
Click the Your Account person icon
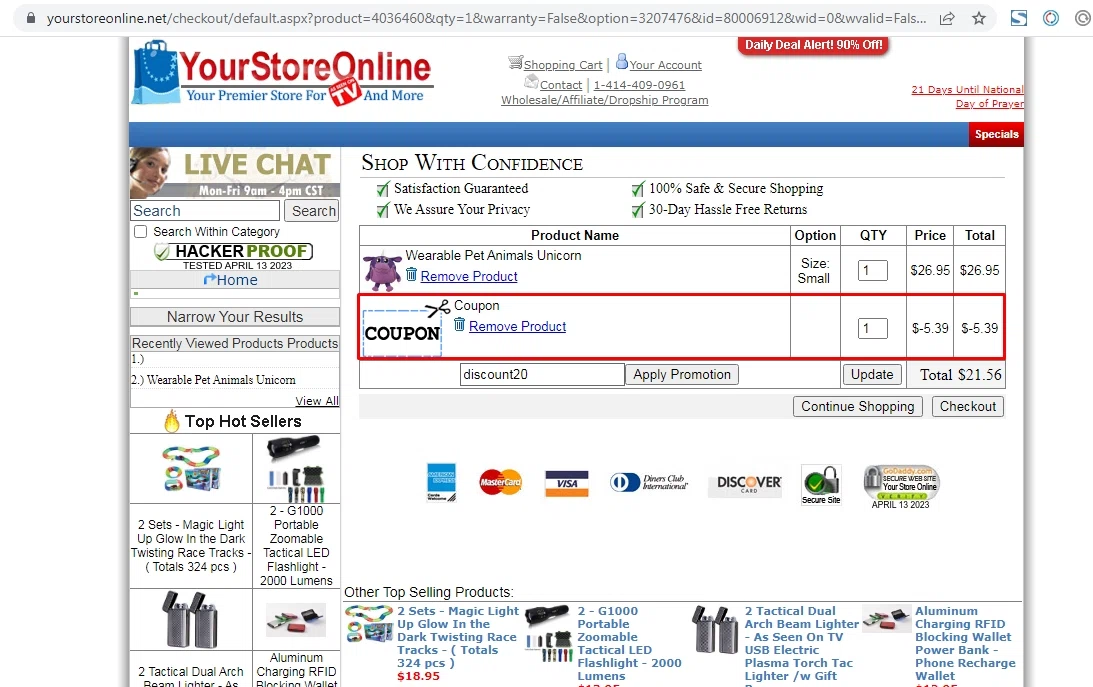click(622, 61)
